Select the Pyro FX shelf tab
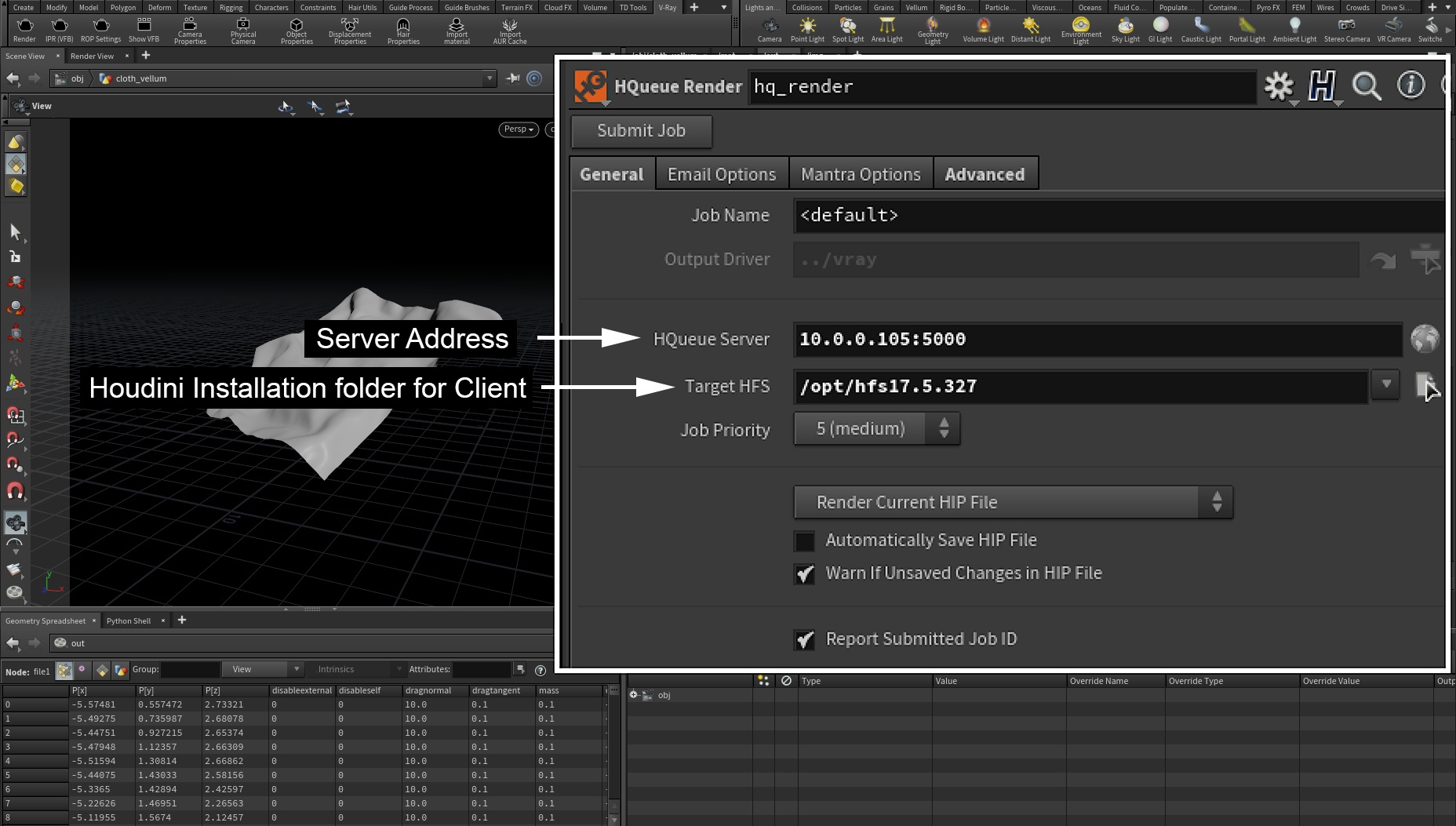 [x=1268, y=7]
